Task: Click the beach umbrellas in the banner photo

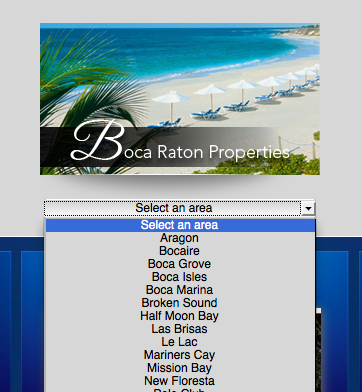Action: point(233,90)
